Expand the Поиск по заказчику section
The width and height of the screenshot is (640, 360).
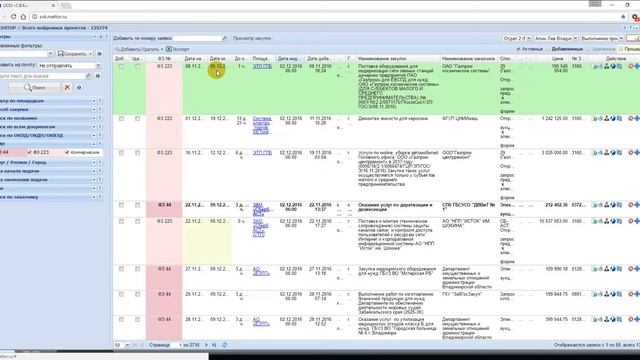coord(93,197)
